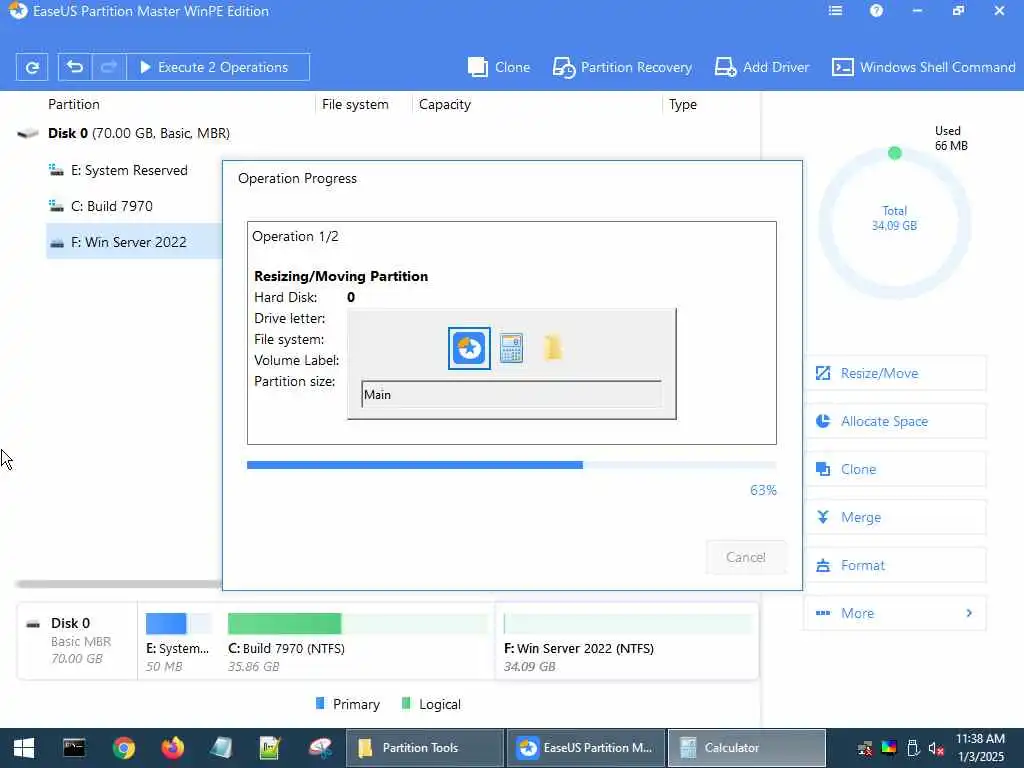Open the Windows Start menu
The width and height of the screenshot is (1024, 768).
point(24,748)
